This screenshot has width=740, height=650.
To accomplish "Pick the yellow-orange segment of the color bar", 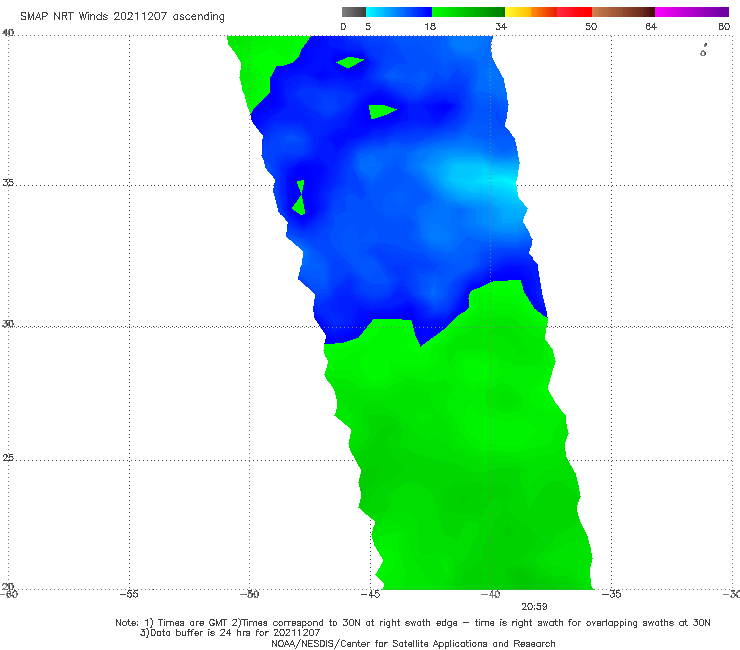I will (531, 12).
